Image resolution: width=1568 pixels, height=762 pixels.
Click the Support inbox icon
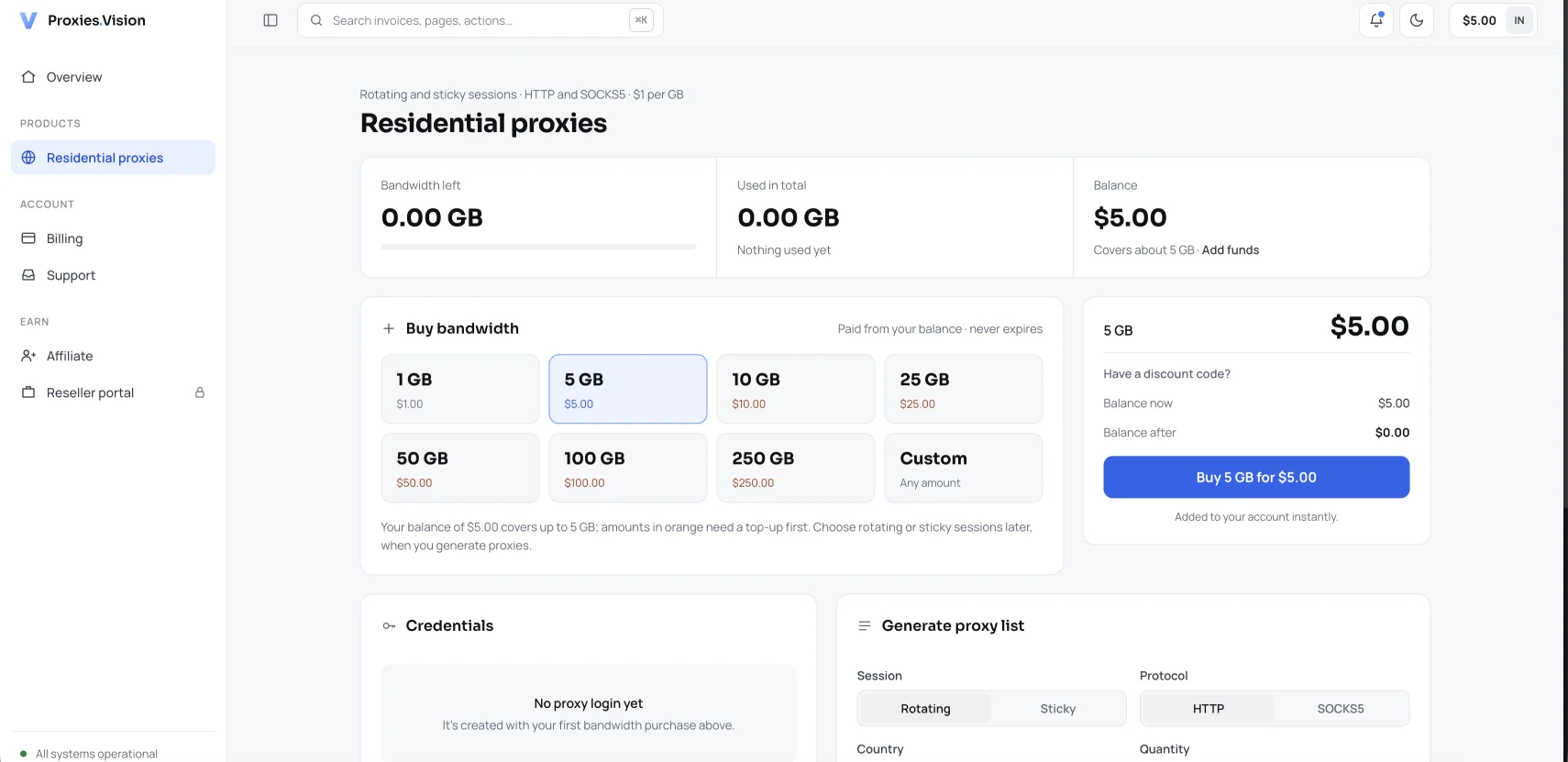click(28, 275)
